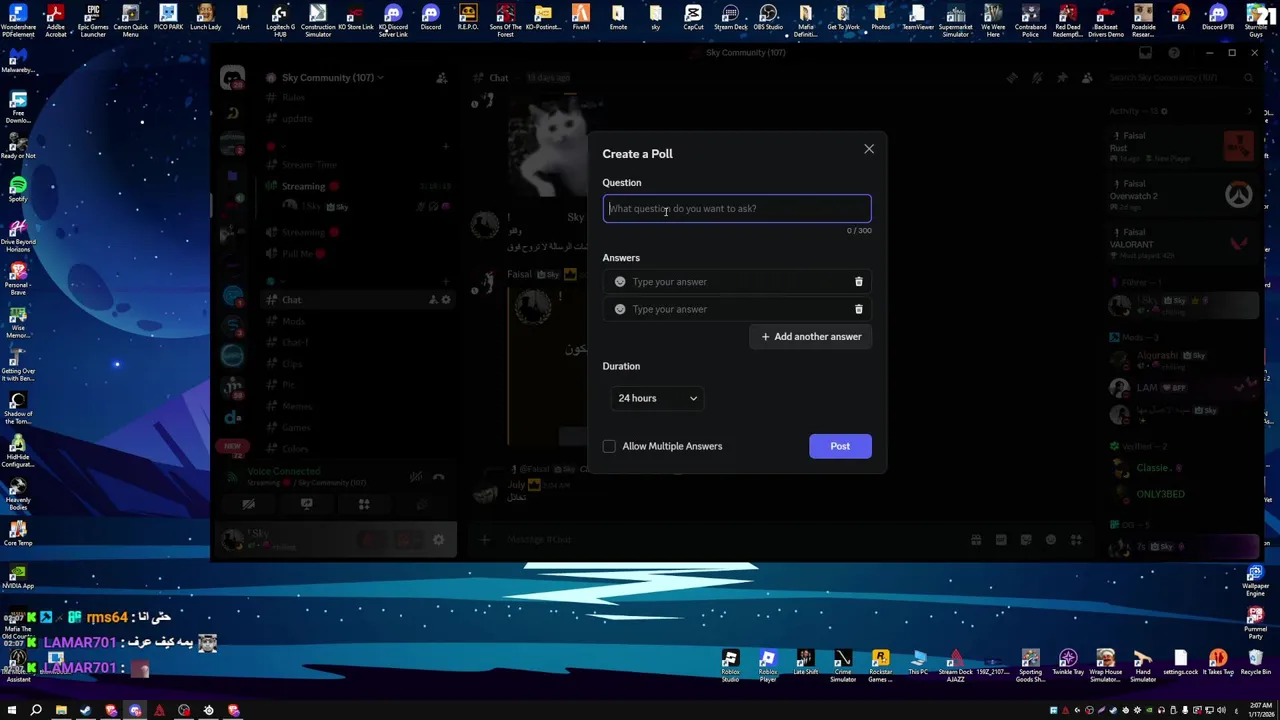
Task: Open CapCut desktop shortcut
Action: coord(693,17)
